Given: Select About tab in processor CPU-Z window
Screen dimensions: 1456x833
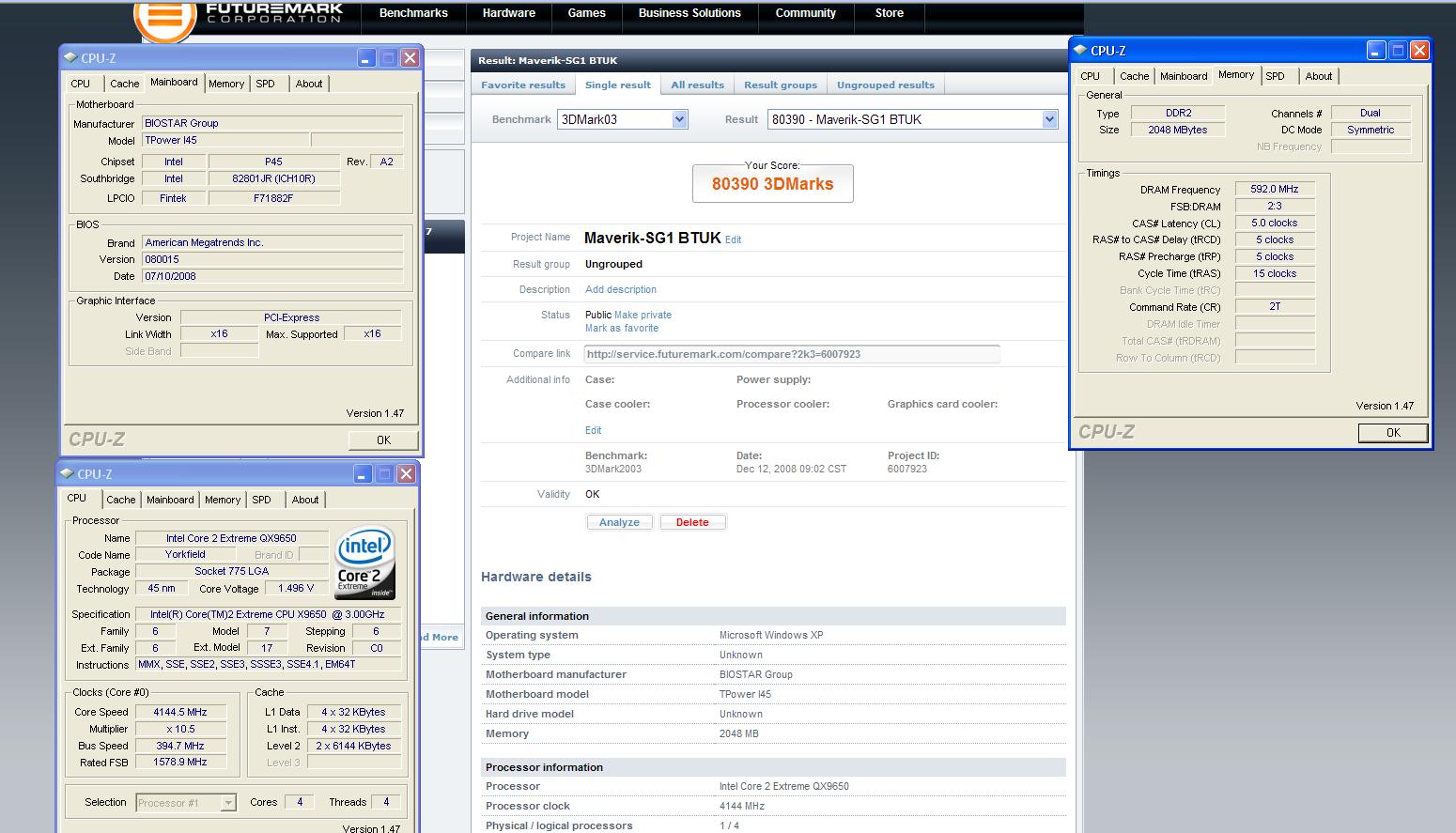Looking at the screenshot, I should pyautogui.click(x=305, y=500).
